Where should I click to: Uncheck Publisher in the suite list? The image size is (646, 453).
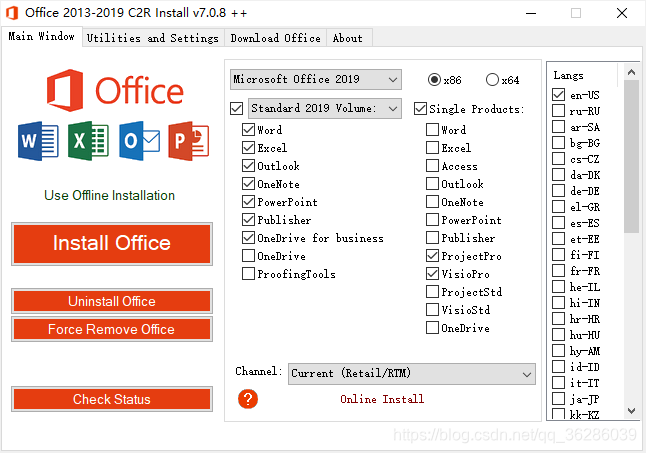248,219
